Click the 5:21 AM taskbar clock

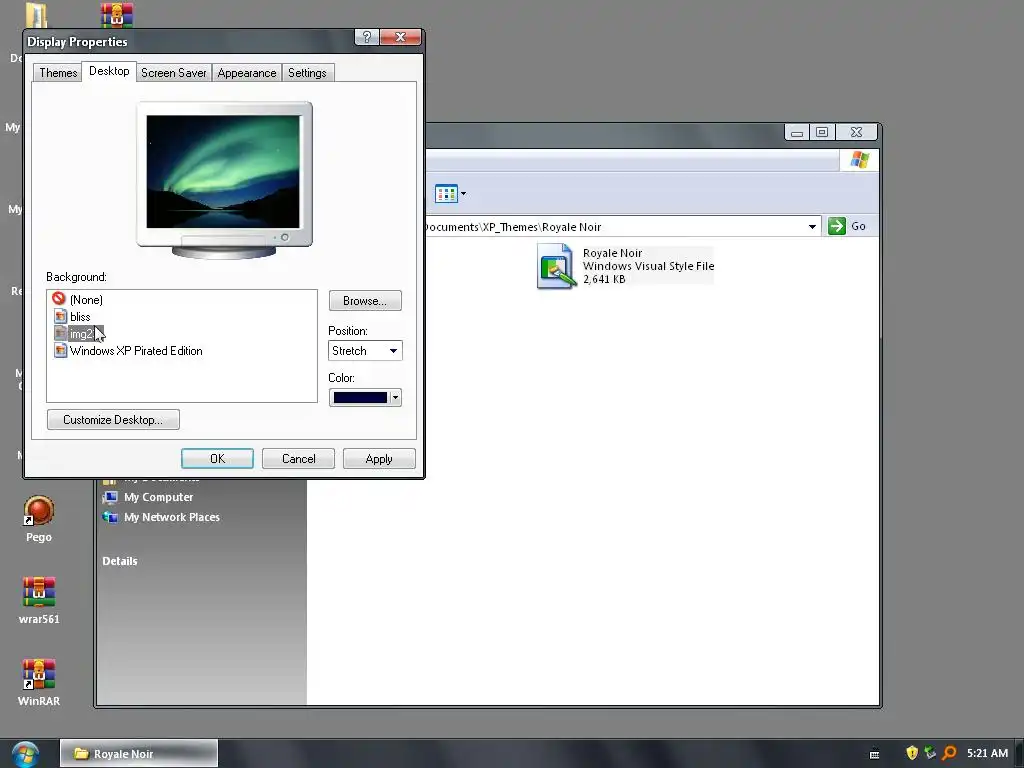tap(987, 753)
